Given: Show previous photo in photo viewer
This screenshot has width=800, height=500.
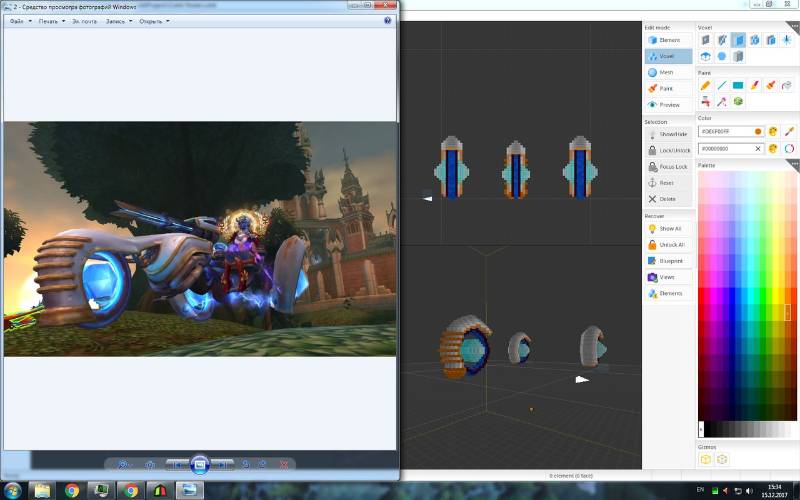Looking at the screenshot, I should pyautogui.click(x=177, y=465).
